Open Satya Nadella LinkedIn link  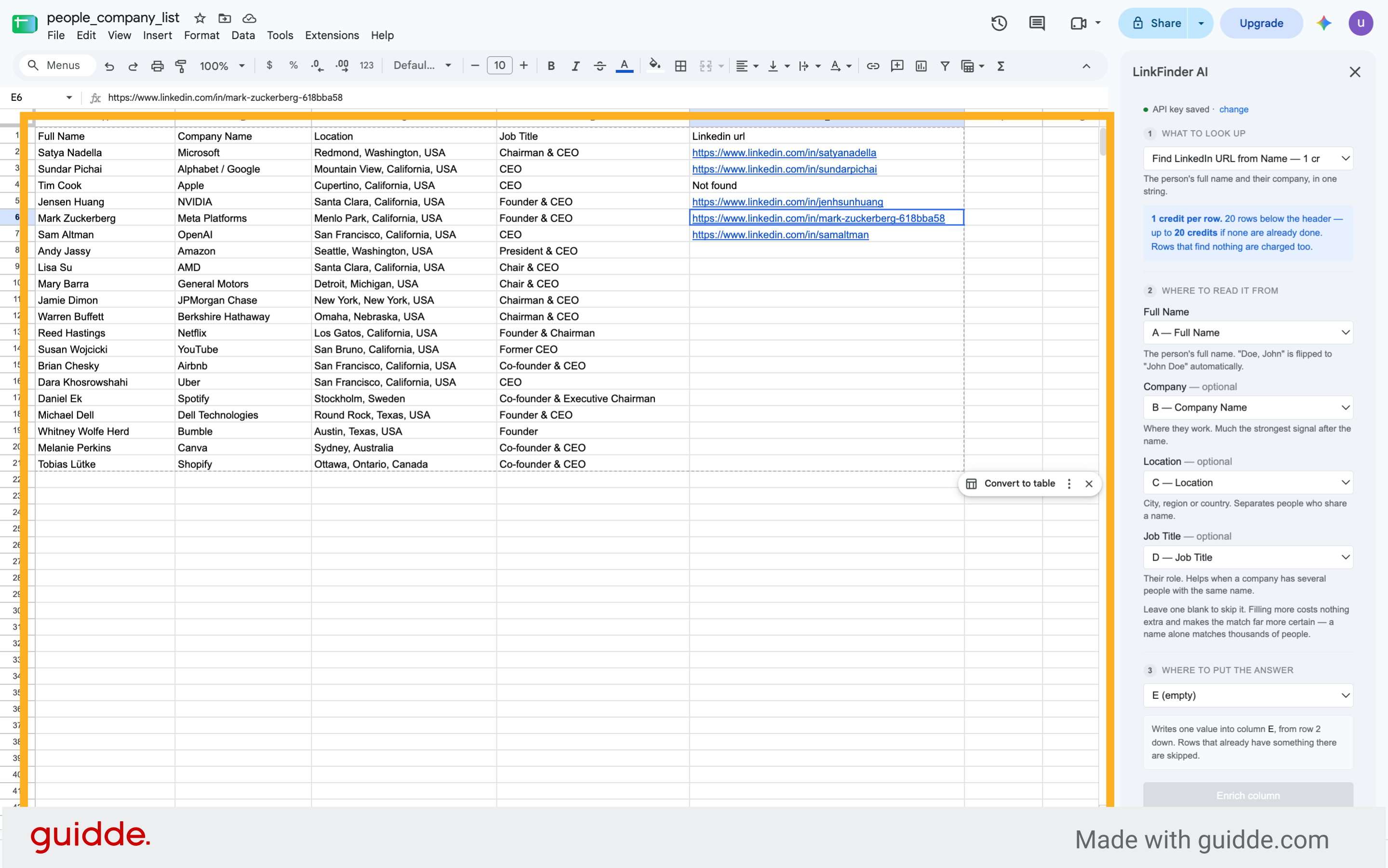[x=784, y=153]
